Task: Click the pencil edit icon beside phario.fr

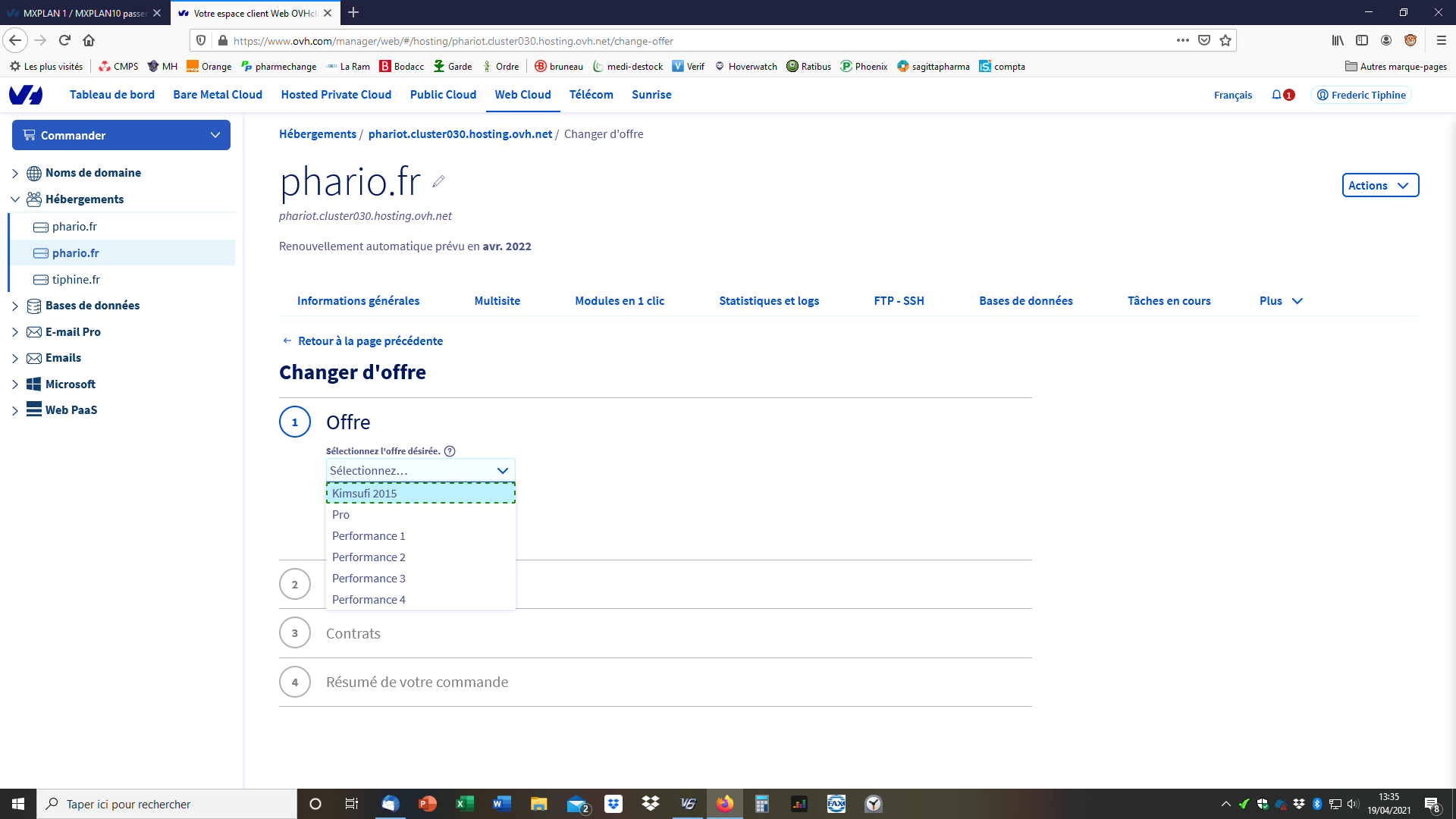Action: (438, 181)
